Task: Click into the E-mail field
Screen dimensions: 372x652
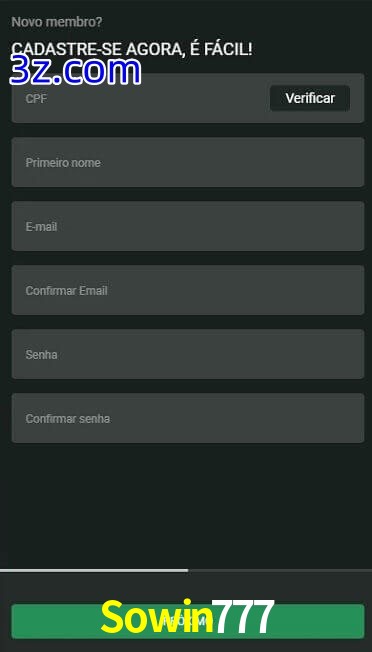Action: click(188, 226)
